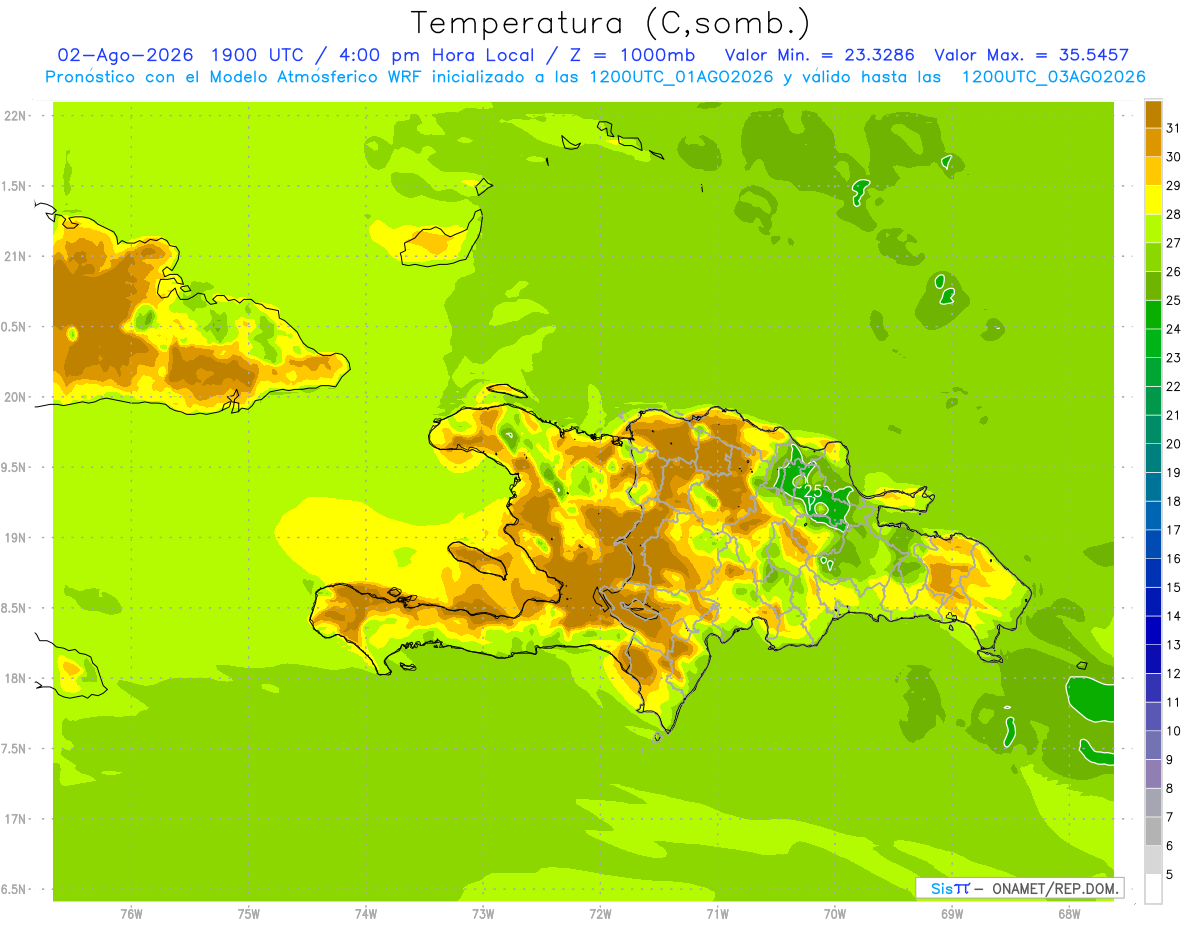Click the legend value '14'
1200x927 pixels.
pos(1174,616)
